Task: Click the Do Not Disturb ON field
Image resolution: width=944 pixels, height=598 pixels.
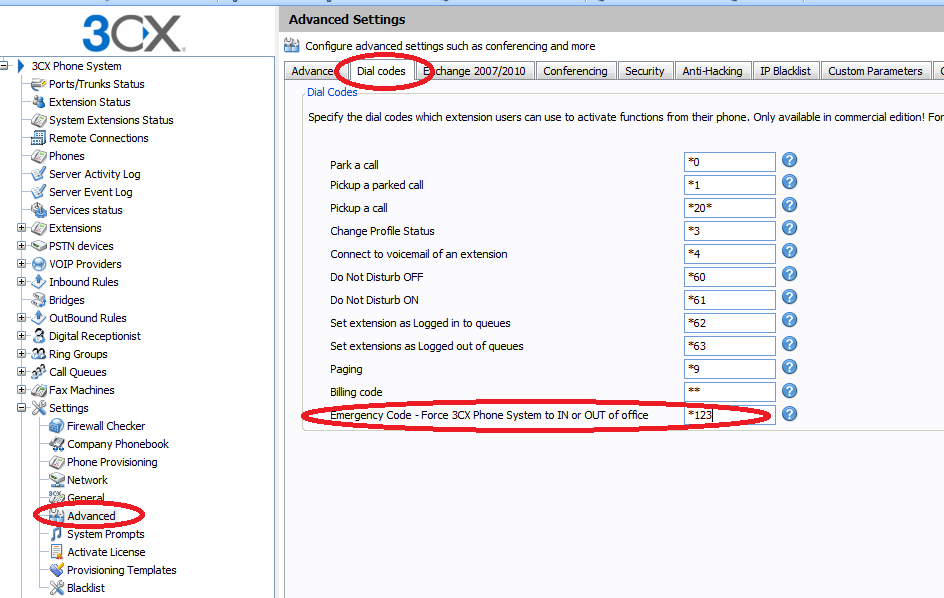Action: (x=730, y=300)
